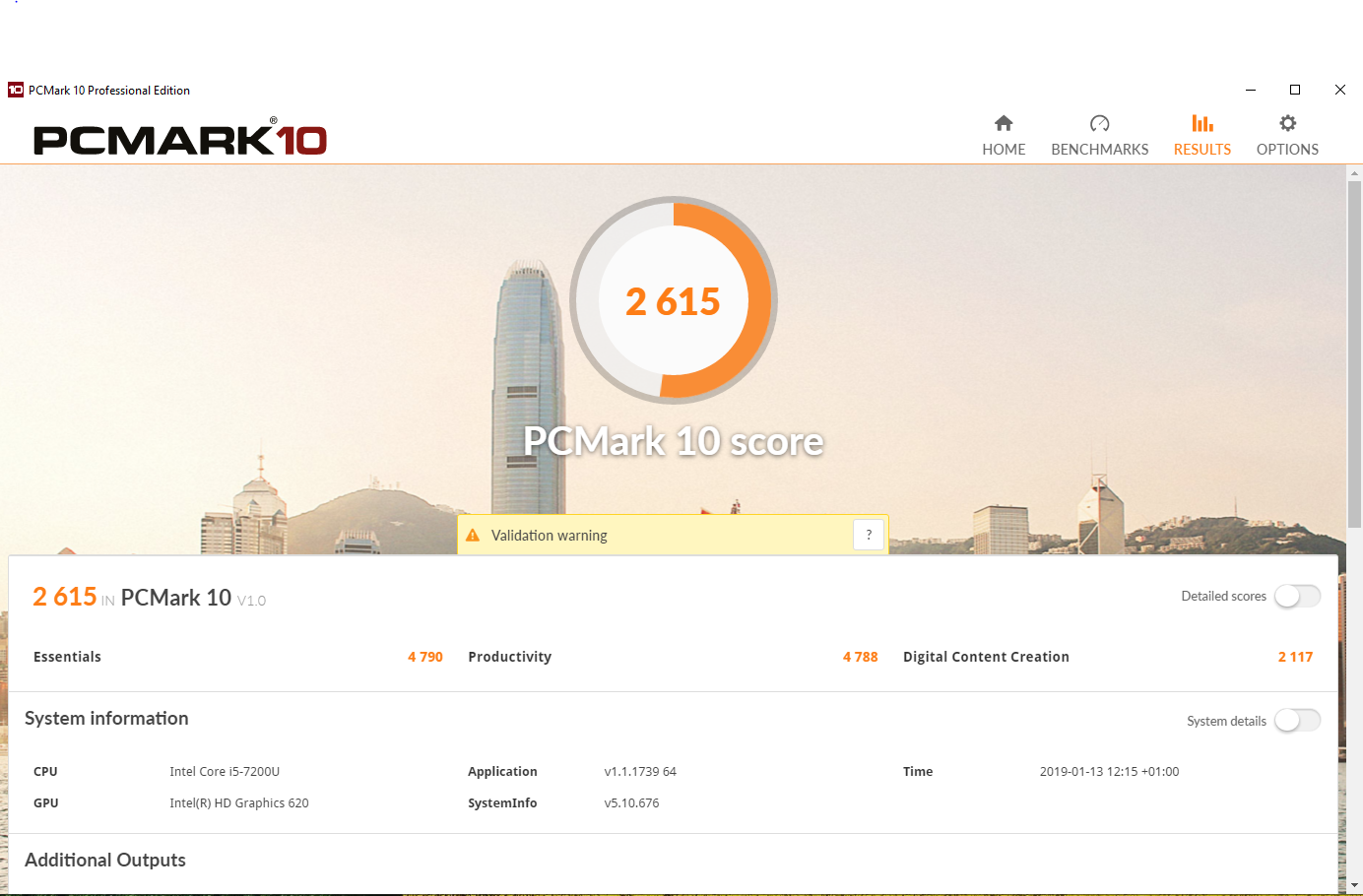
Task: Click the Time value 2019-01-13 12:15
Action: (1109, 772)
